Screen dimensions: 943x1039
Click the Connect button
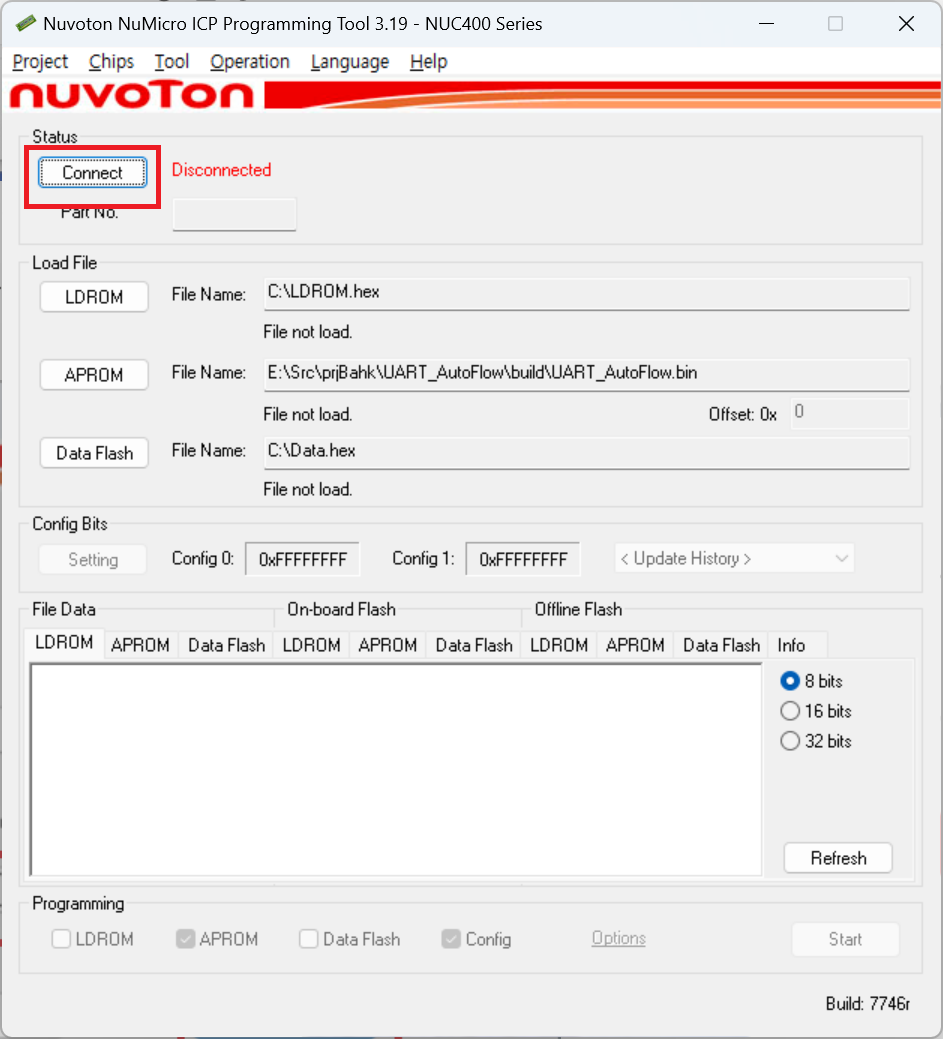tap(93, 173)
